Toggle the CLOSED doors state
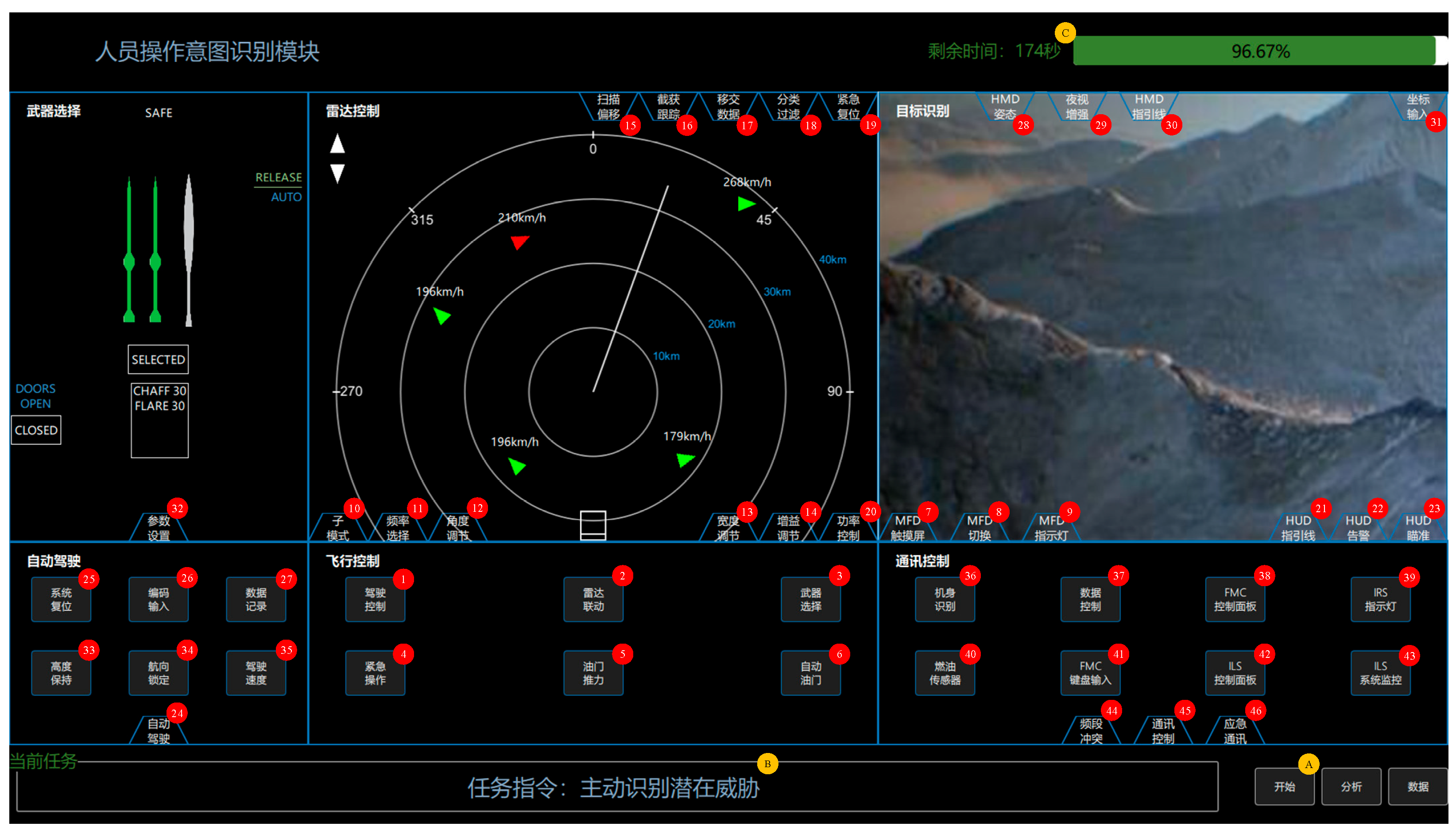1456x834 pixels. (36, 430)
